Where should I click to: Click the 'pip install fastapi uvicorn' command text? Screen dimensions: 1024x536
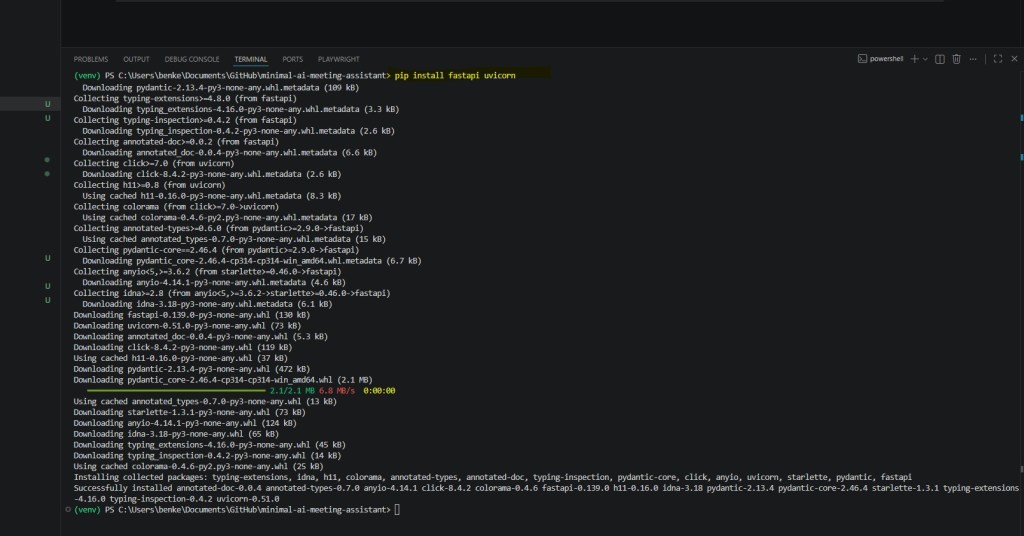[x=455, y=76]
